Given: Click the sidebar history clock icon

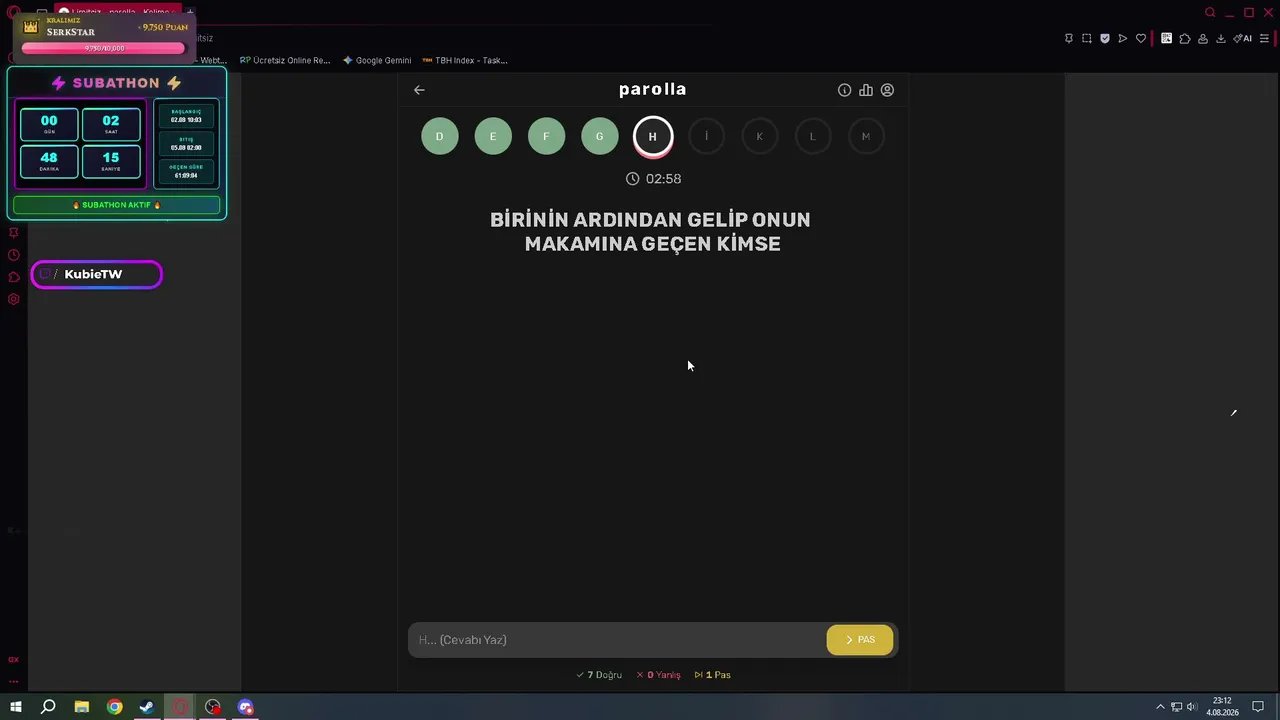Looking at the screenshot, I should tap(13, 255).
